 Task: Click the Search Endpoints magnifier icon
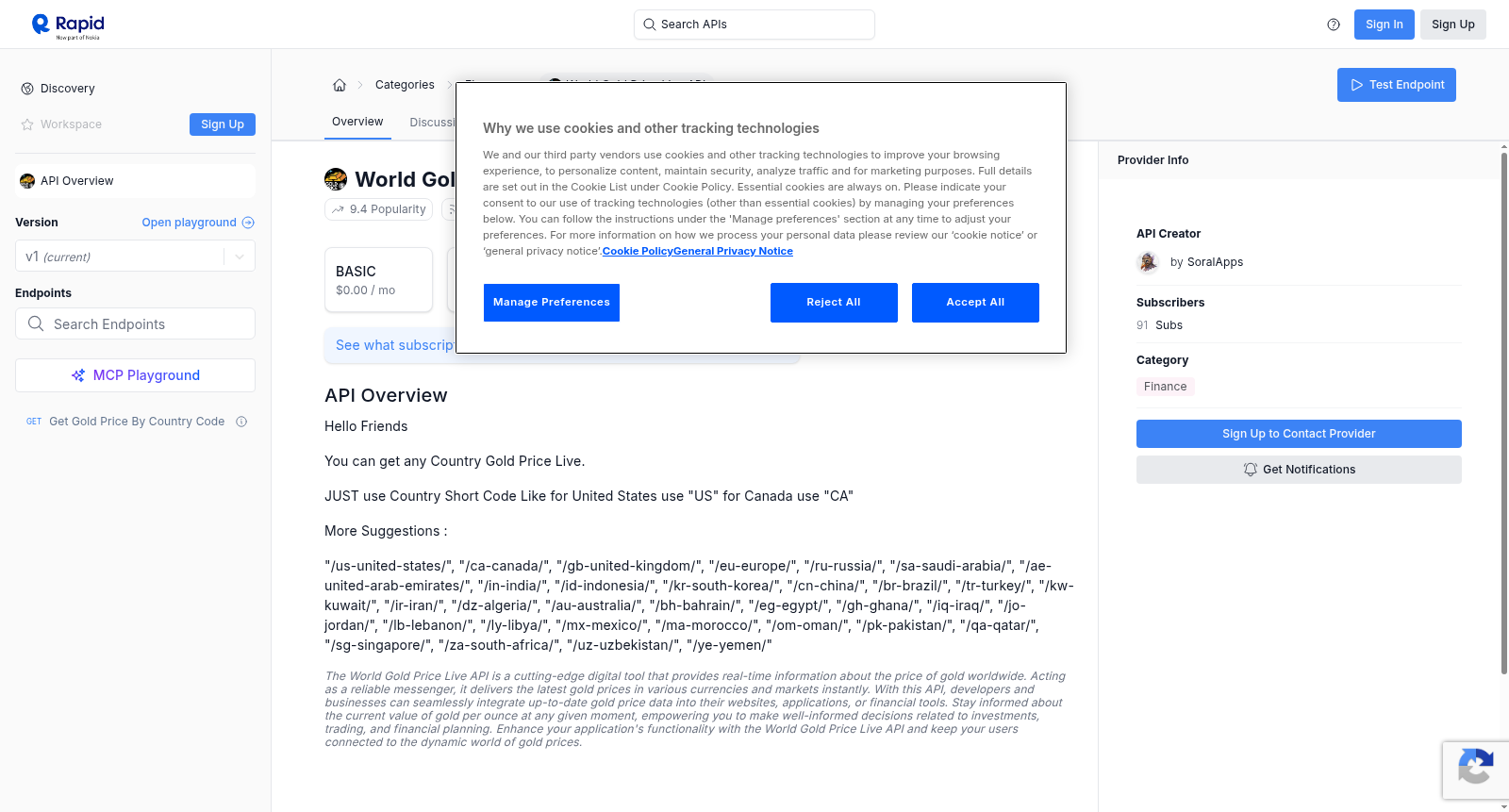36,323
